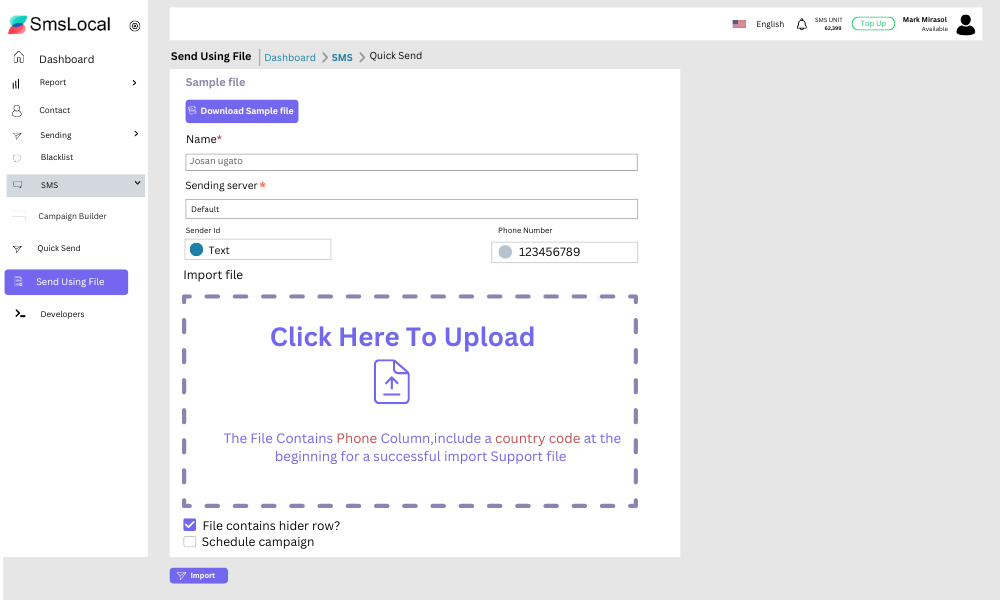
Task: Expand the Report submenu arrow
Action: click(x=135, y=83)
